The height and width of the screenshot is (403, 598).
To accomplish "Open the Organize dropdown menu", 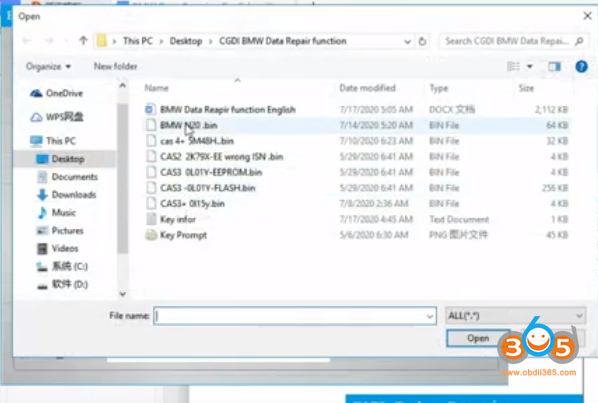I will [x=48, y=67].
